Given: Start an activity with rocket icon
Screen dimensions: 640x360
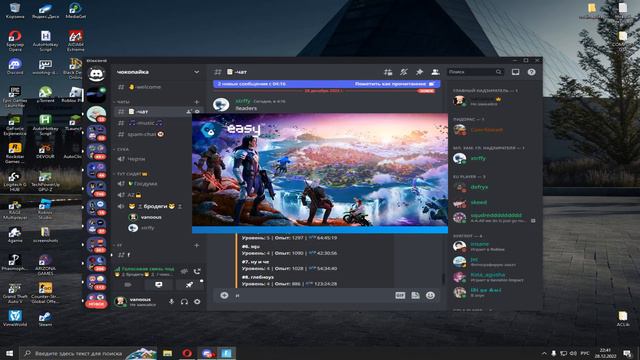Looking at the screenshot, I should 189,284.
